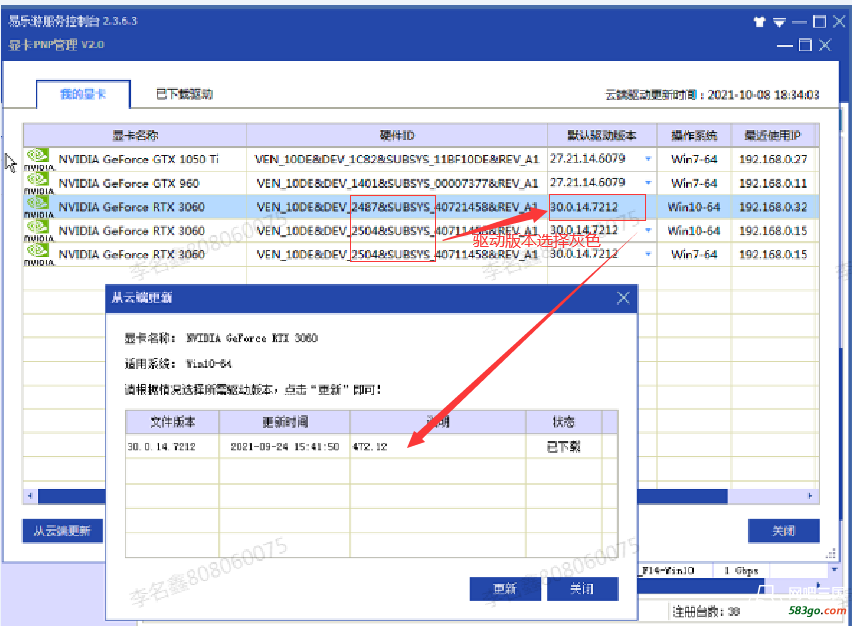This screenshot has width=852, height=626.
Task: Click driver version 27.21.14.6079 in GTX 960 row
Action: [x=587, y=182]
